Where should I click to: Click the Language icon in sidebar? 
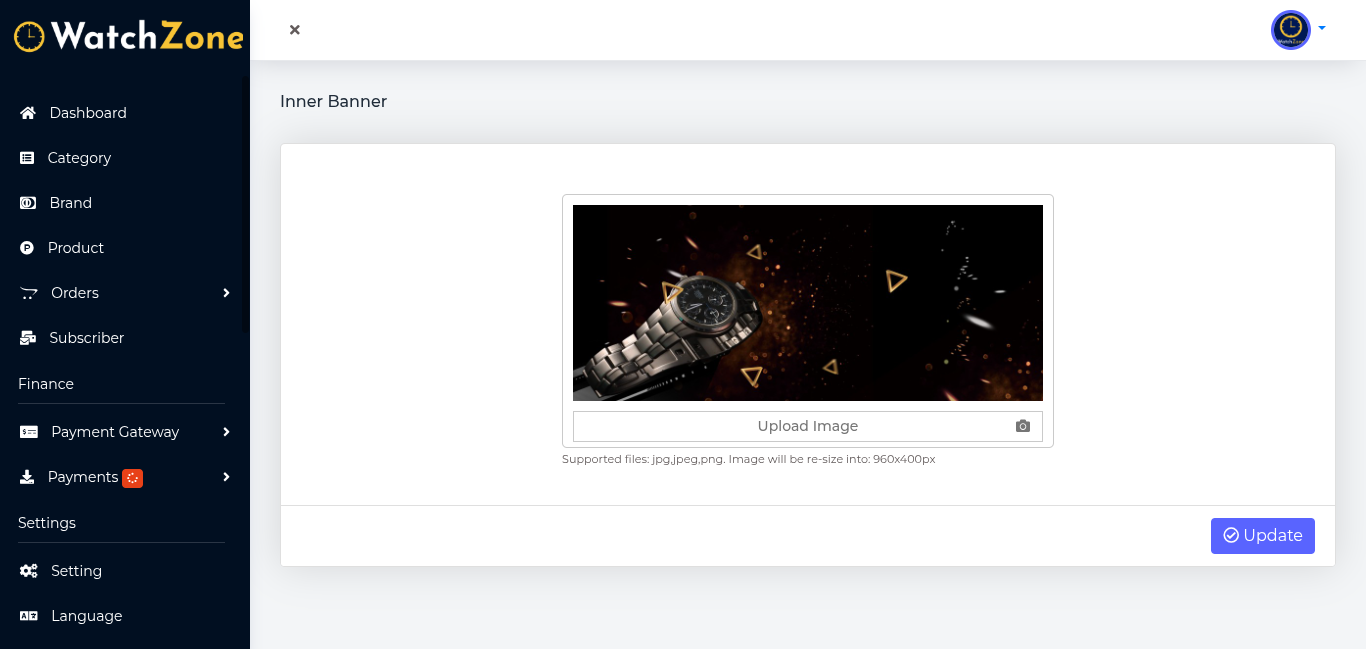click(x=29, y=616)
